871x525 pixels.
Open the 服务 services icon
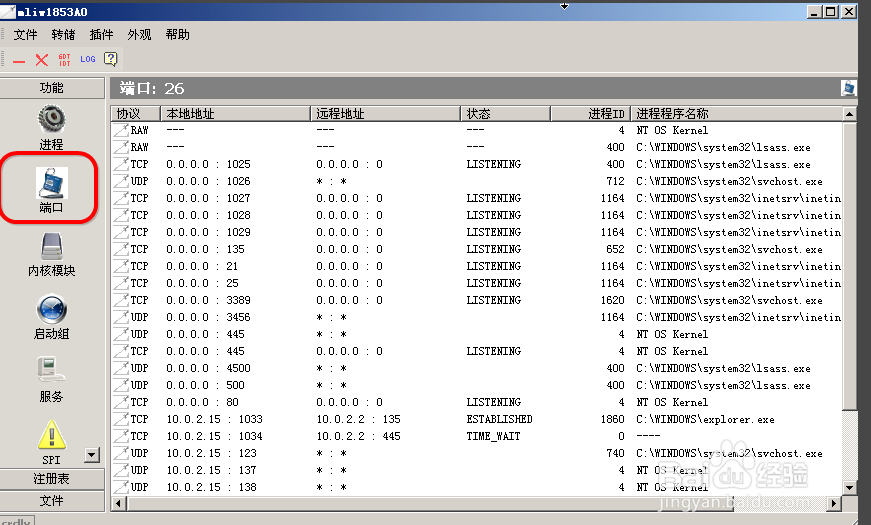[x=52, y=371]
